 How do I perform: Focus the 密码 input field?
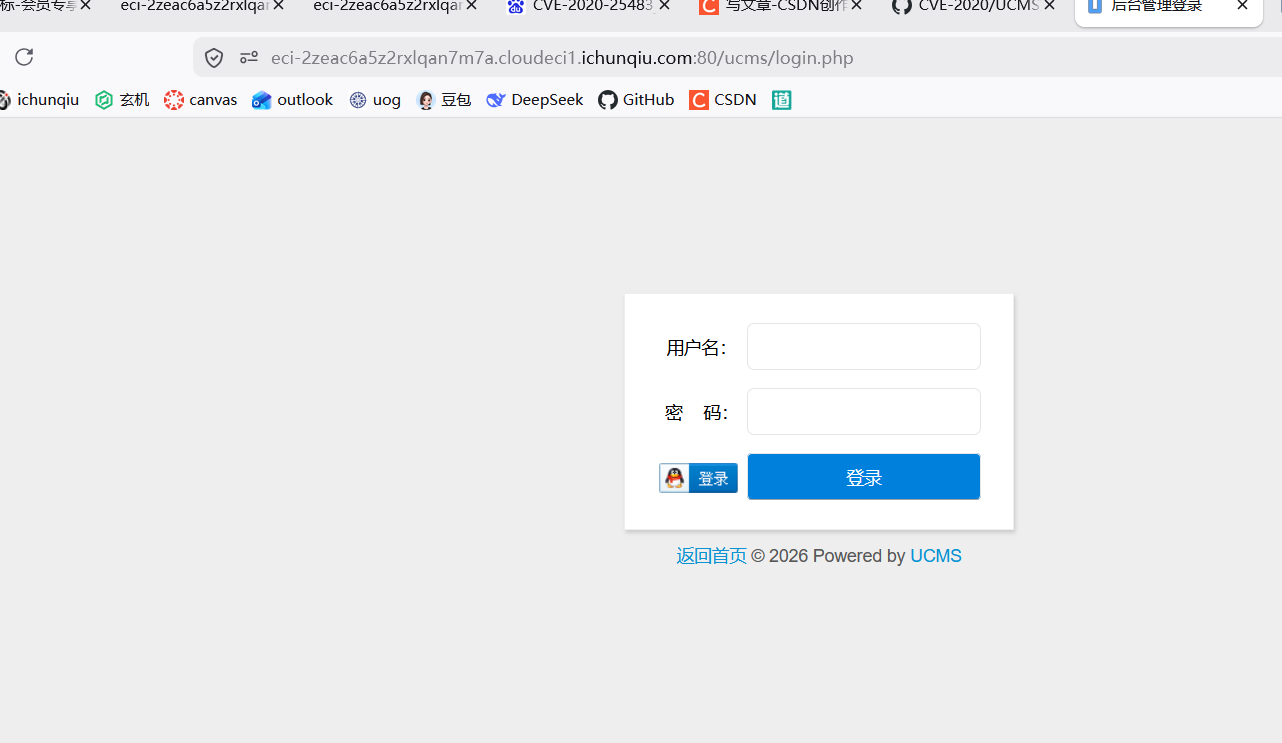(x=864, y=411)
